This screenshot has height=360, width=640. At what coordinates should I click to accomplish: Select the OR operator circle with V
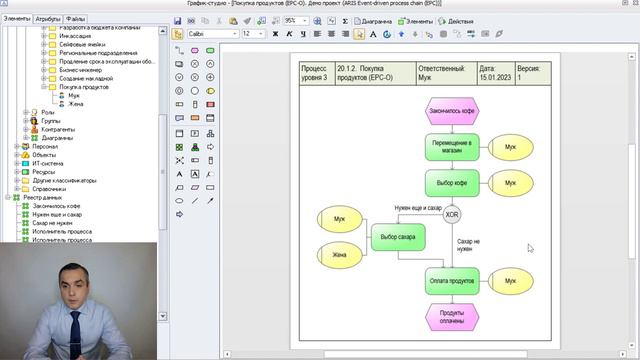tap(180, 77)
